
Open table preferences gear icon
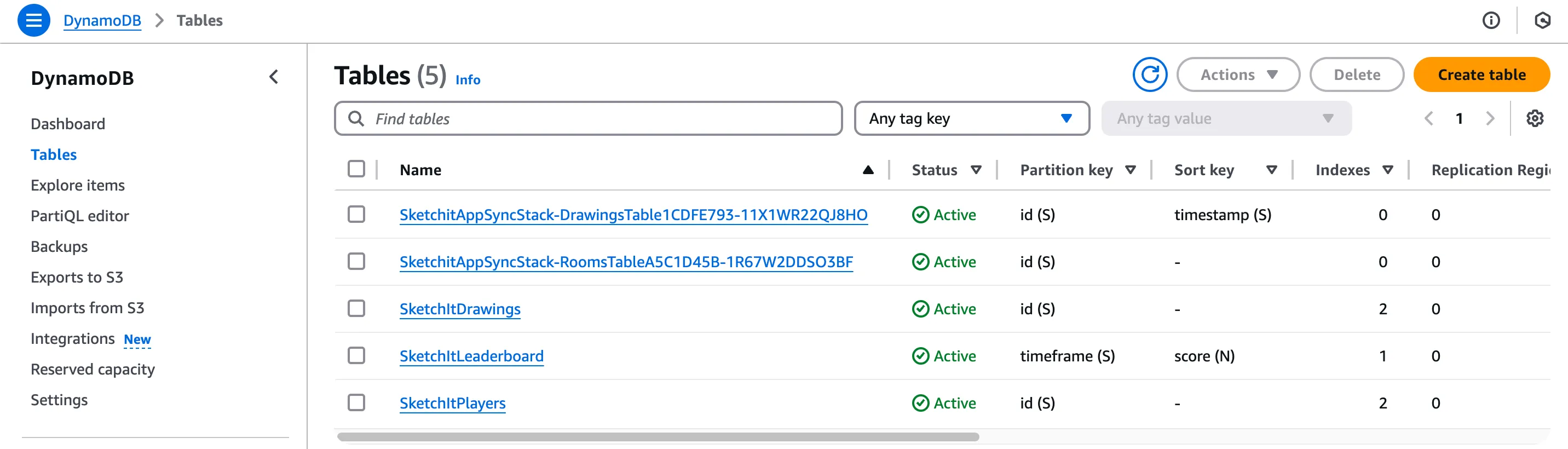click(1535, 119)
